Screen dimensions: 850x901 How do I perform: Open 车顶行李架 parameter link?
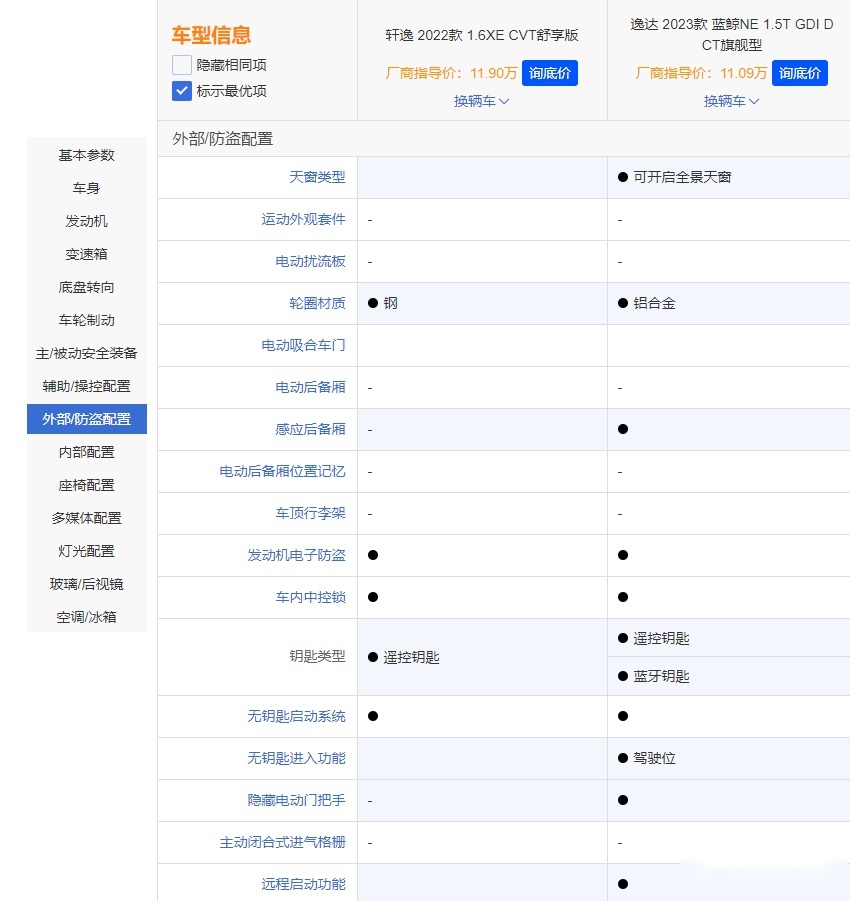click(310, 513)
